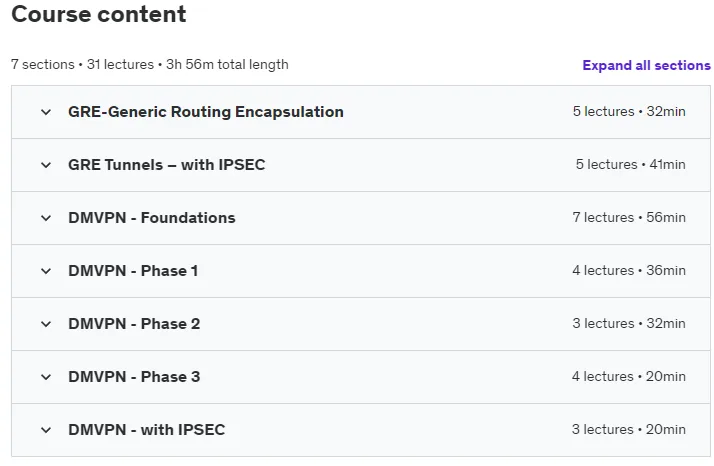Open GRE Tunnels – with IPSEC title
This screenshot has height=466, width=714.
coord(167,164)
